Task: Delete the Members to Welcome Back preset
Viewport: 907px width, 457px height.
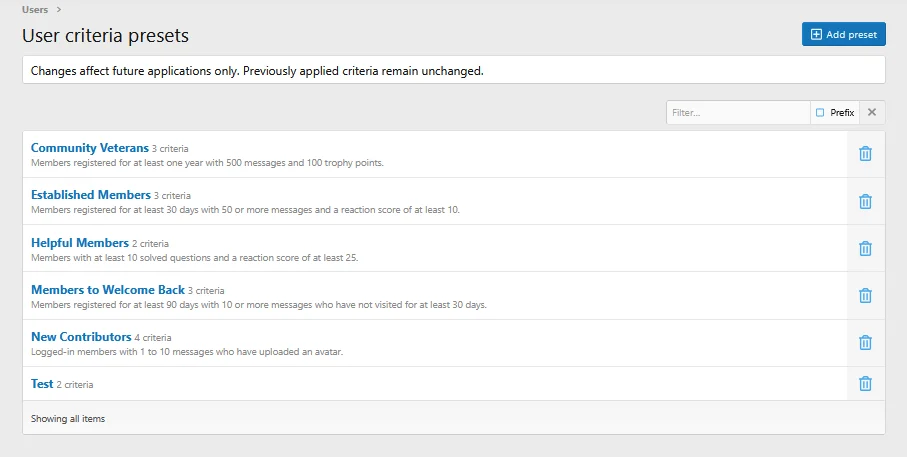Action: coord(865,296)
